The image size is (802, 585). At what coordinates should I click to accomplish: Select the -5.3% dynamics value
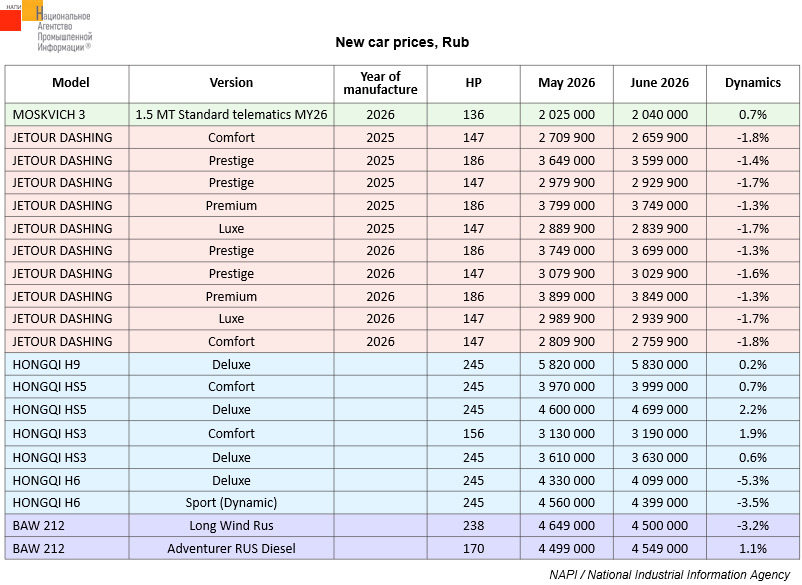752,481
